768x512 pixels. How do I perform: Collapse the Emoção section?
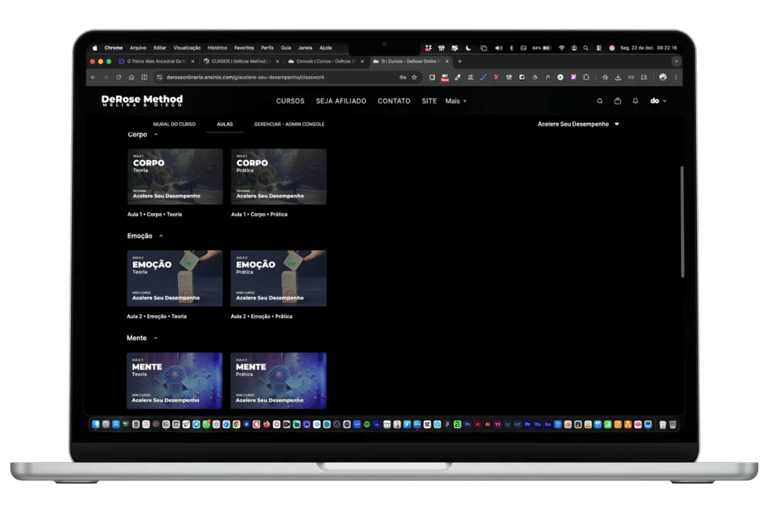pos(161,236)
